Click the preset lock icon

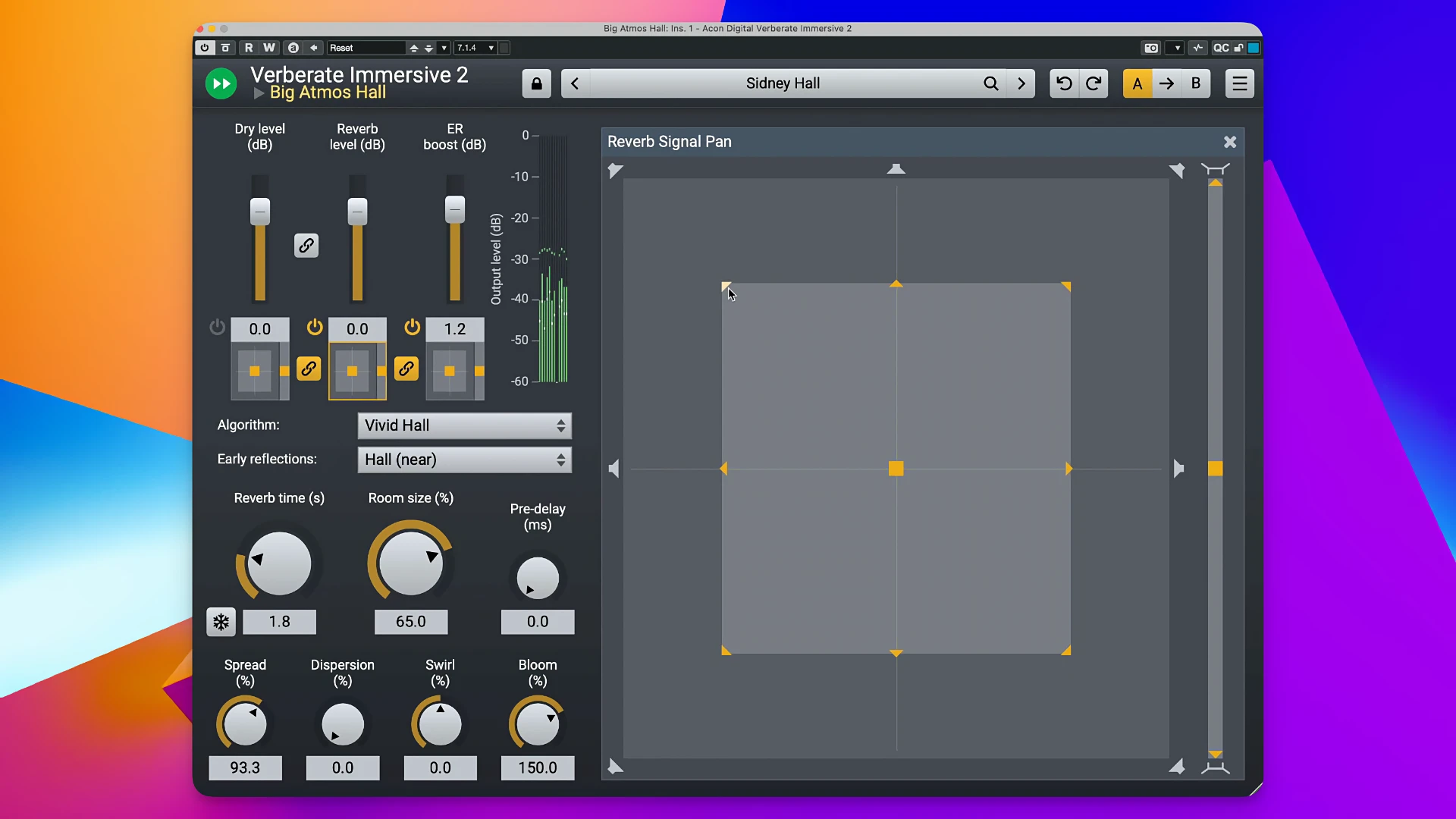coord(537,83)
